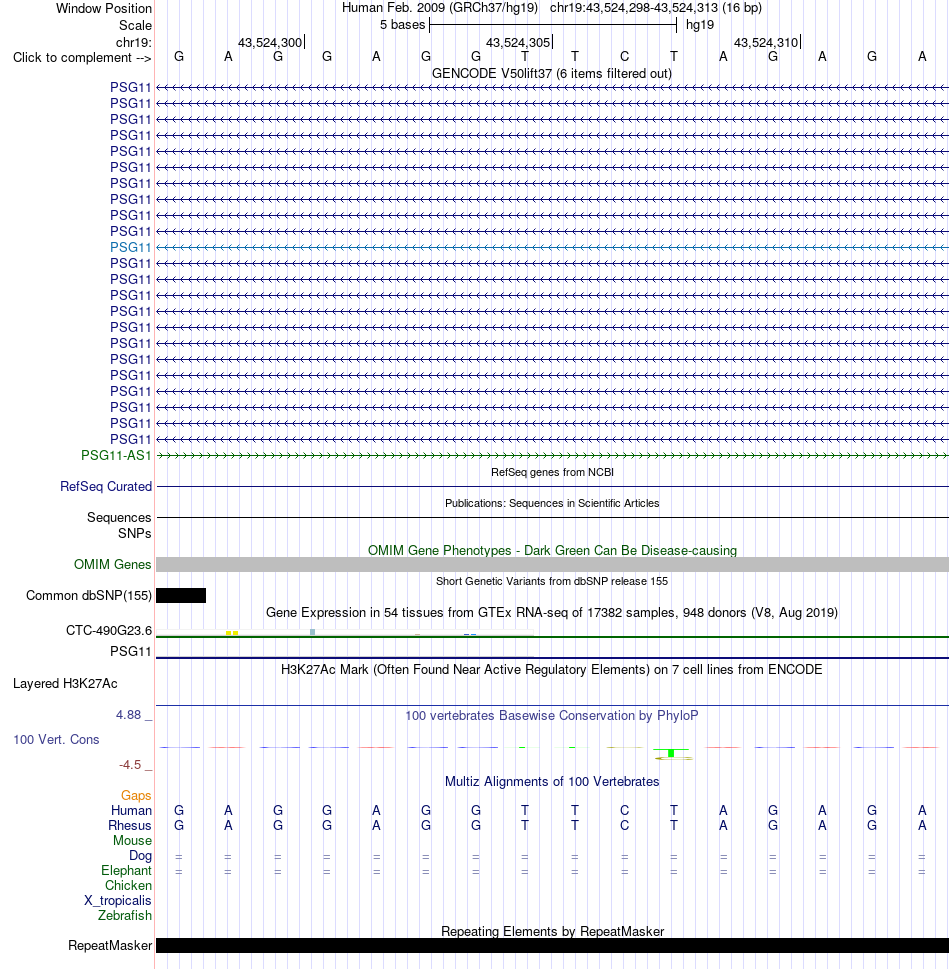The width and height of the screenshot is (950, 969).
Task: Click the black dbSNP variant block
Action: pyautogui.click(x=181, y=595)
